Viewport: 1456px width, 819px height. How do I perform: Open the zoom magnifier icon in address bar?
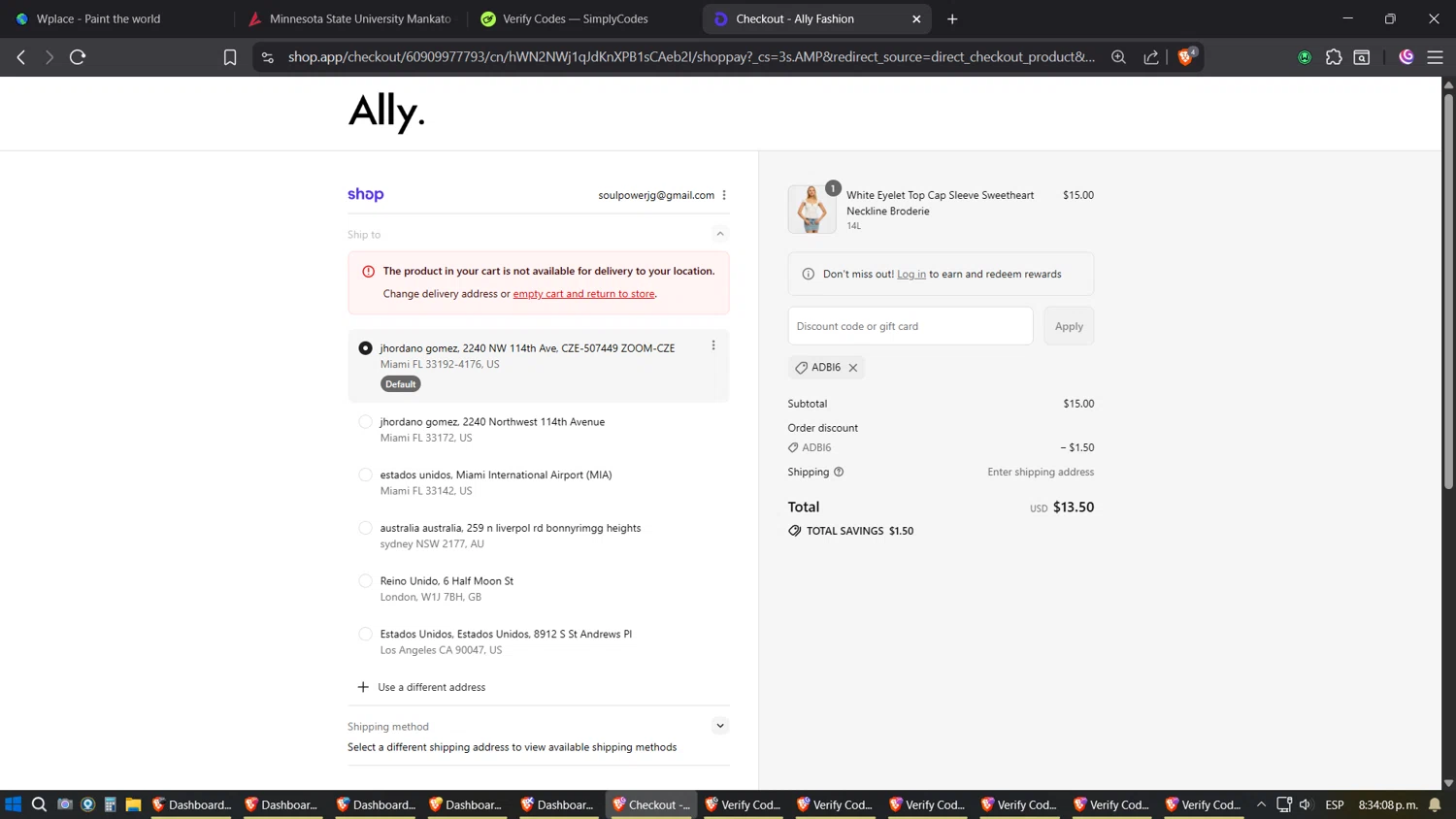click(1118, 57)
